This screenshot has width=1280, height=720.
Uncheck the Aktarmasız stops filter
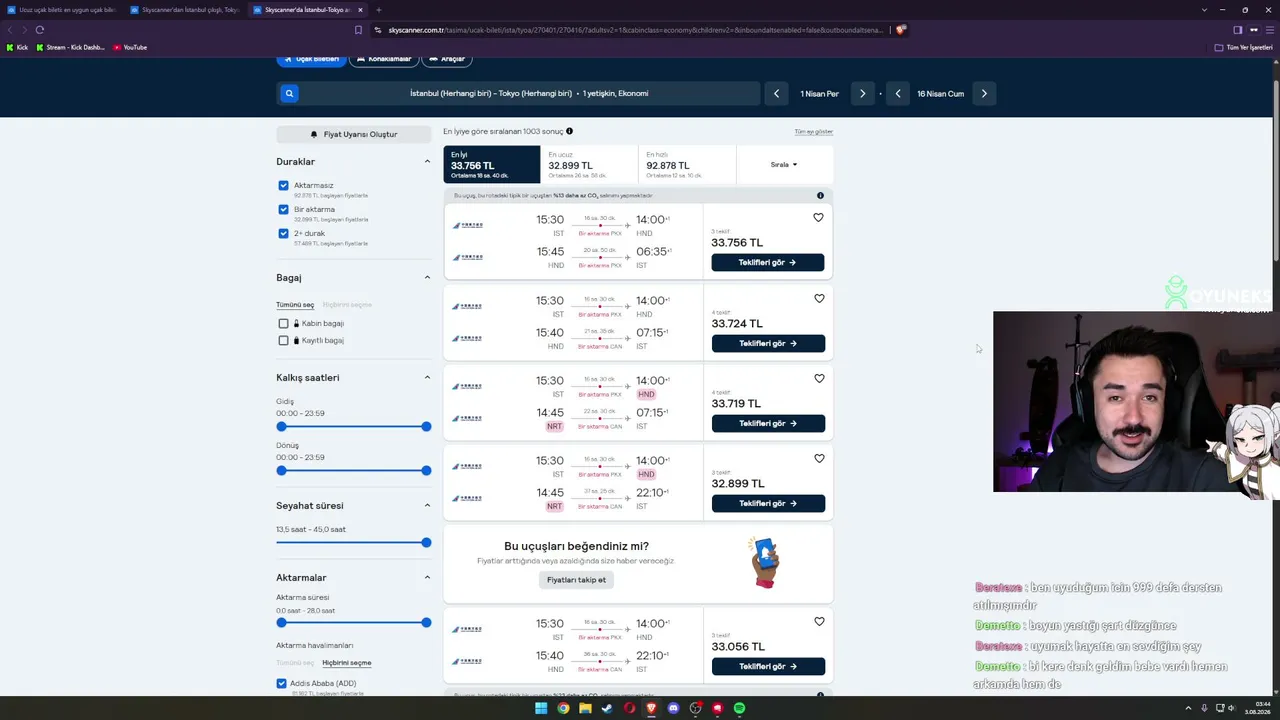[283, 186]
